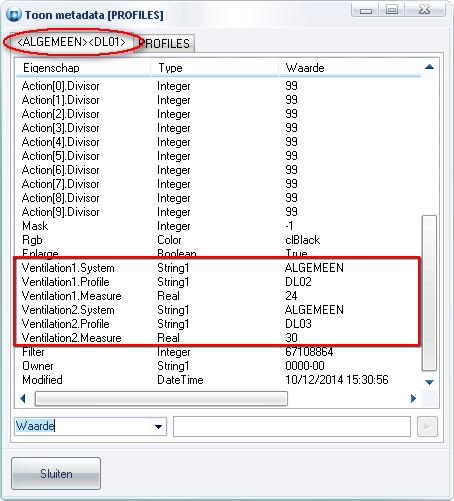Select the Ventilation2.Measure row

coord(218,338)
